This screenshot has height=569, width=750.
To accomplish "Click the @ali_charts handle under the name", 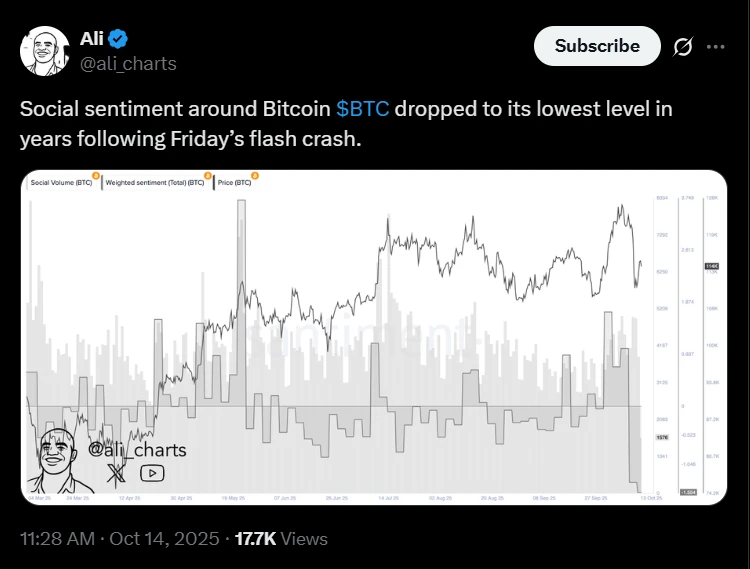I will click(x=128, y=64).
